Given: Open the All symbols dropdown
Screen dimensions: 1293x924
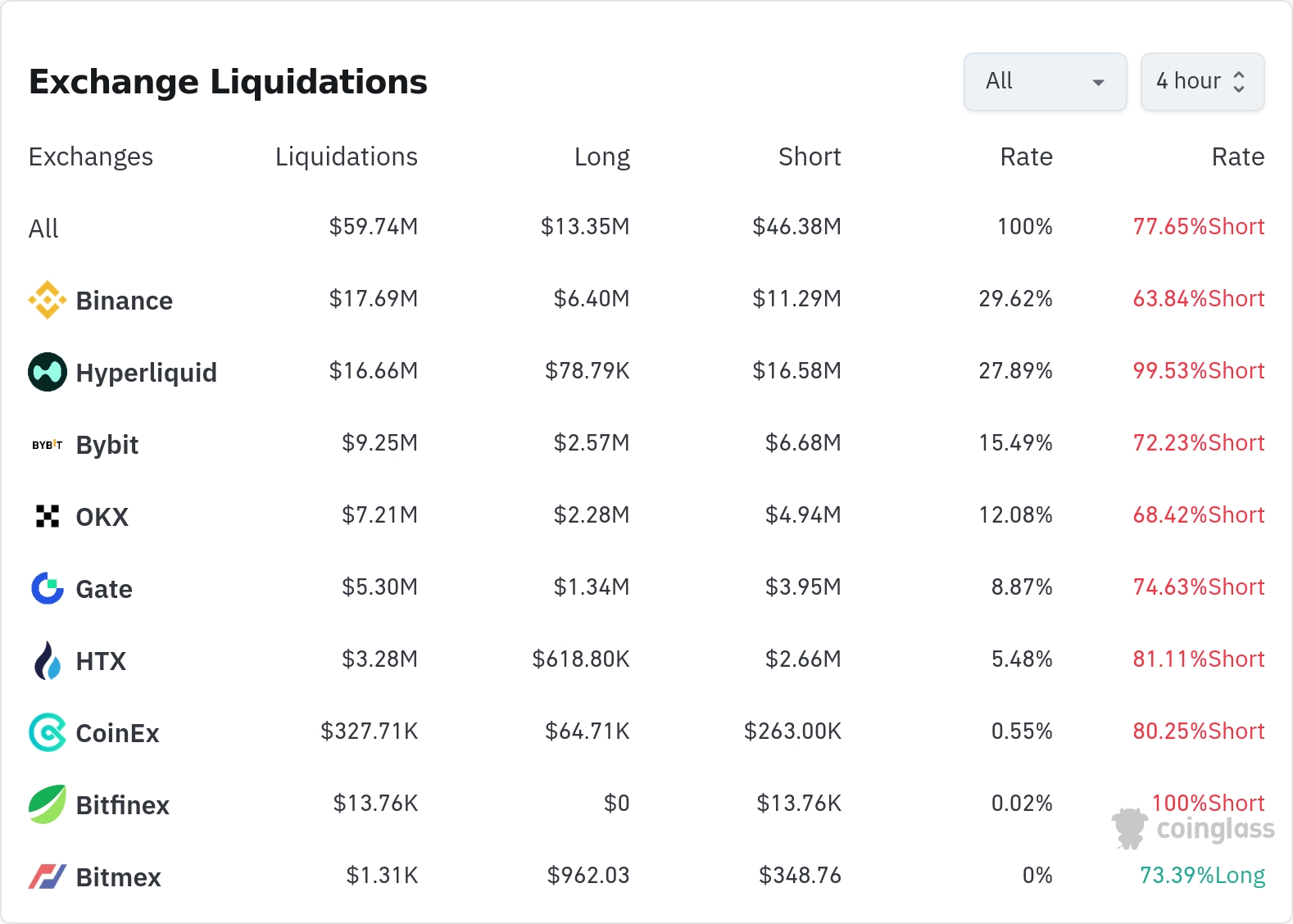Looking at the screenshot, I should 1045,82.
